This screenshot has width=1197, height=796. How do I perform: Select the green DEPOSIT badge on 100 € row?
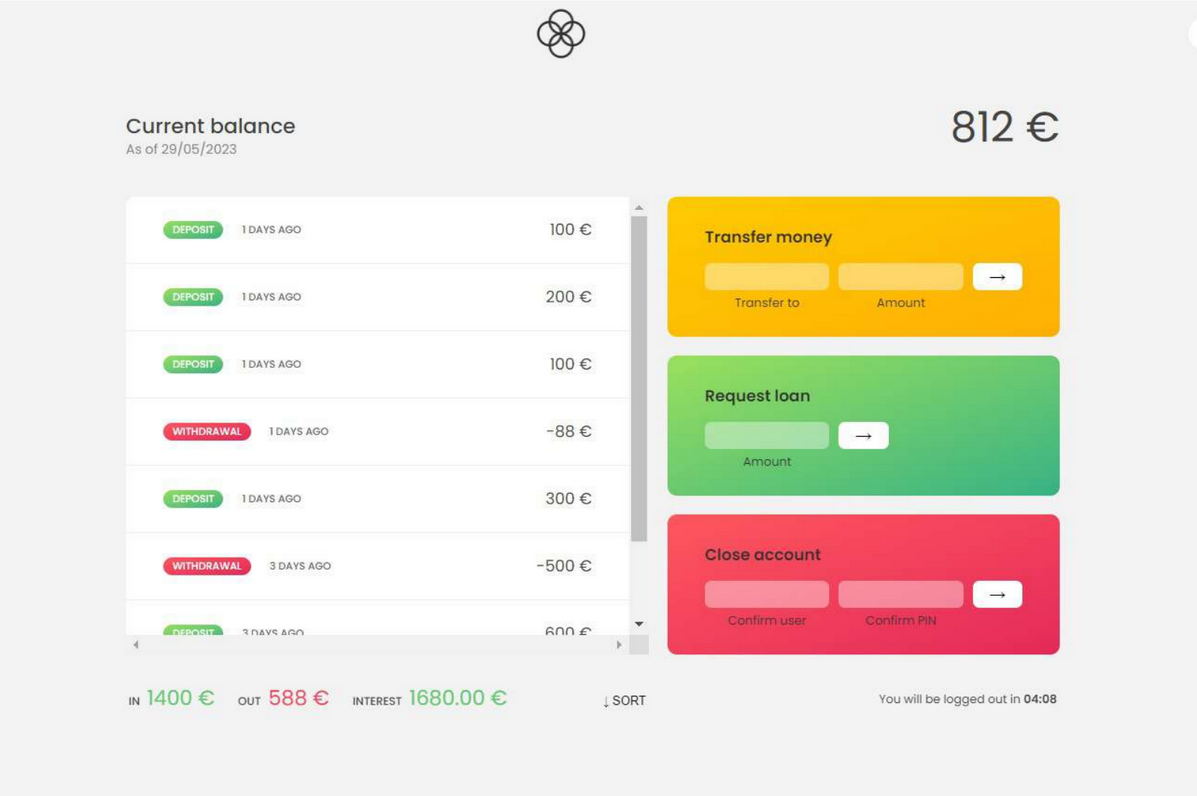[192, 229]
